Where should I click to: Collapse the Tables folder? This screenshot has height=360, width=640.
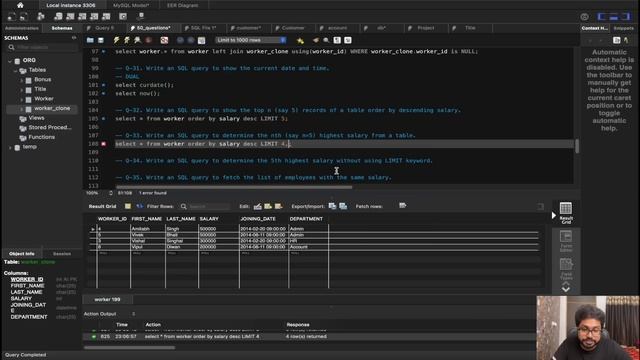coord(16,70)
